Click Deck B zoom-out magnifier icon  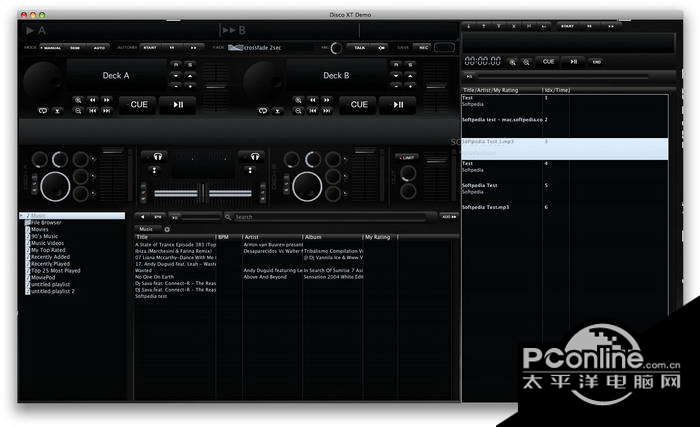297,110
